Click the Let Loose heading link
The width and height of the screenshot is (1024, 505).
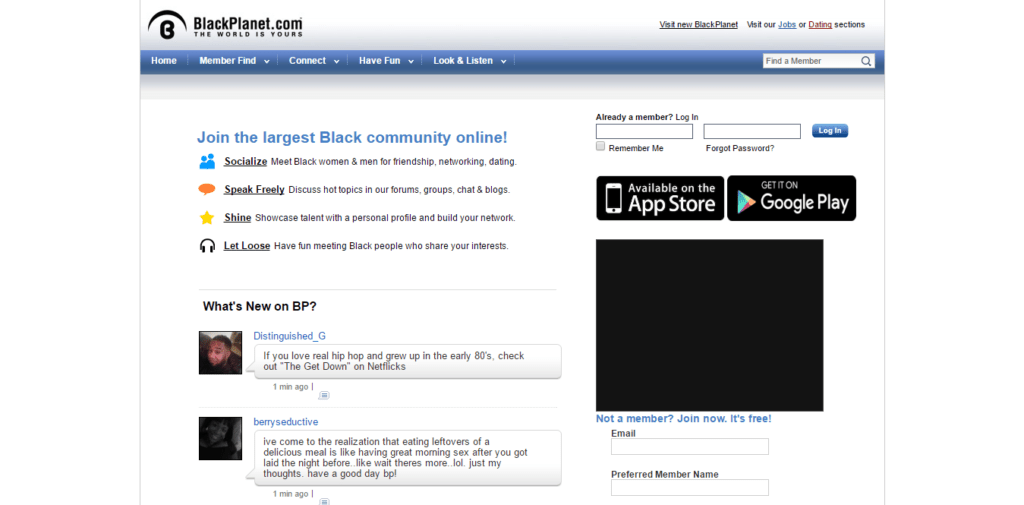tap(247, 246)
